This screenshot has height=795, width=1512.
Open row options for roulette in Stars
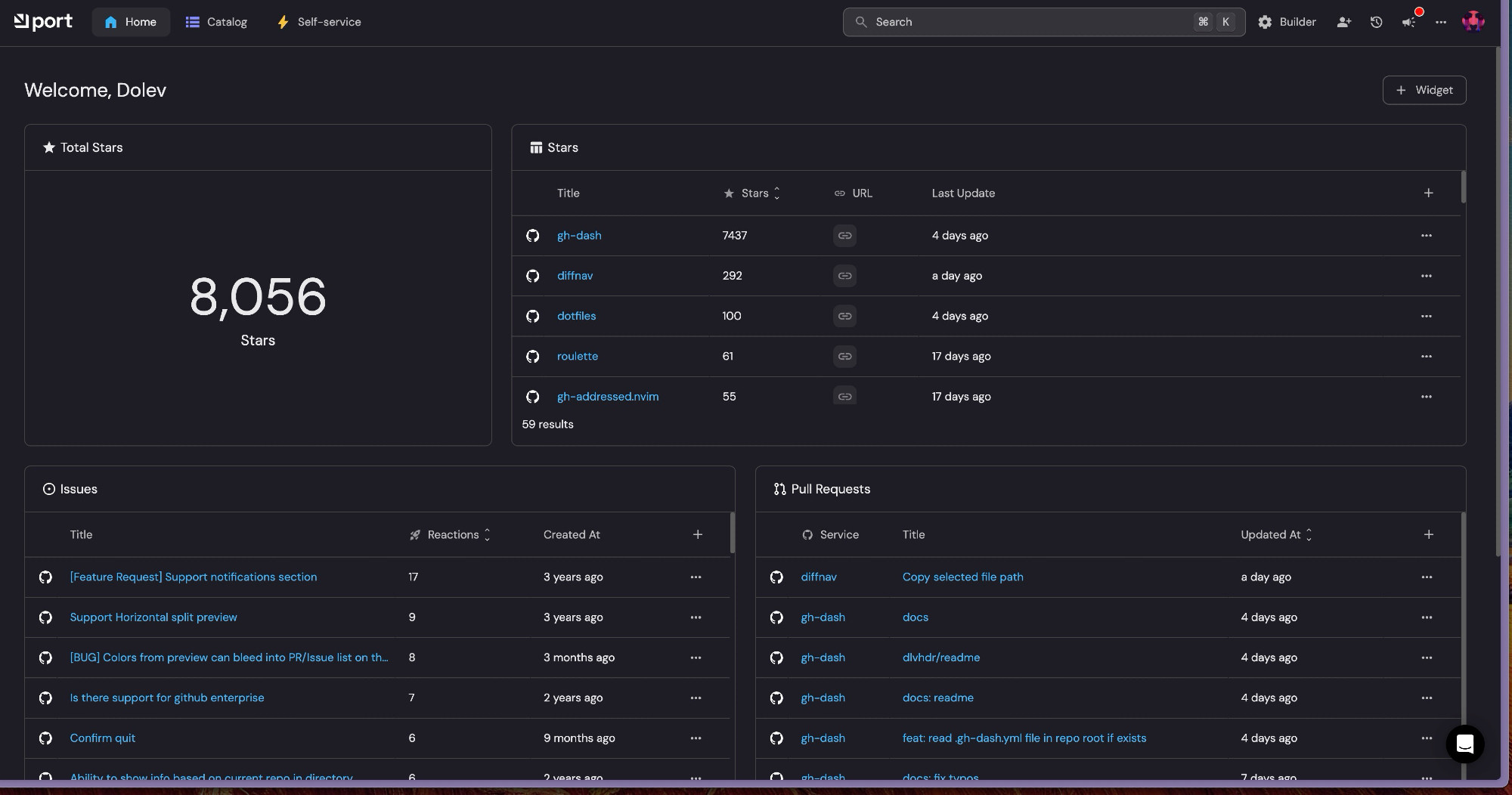[x=1426, y=356]
